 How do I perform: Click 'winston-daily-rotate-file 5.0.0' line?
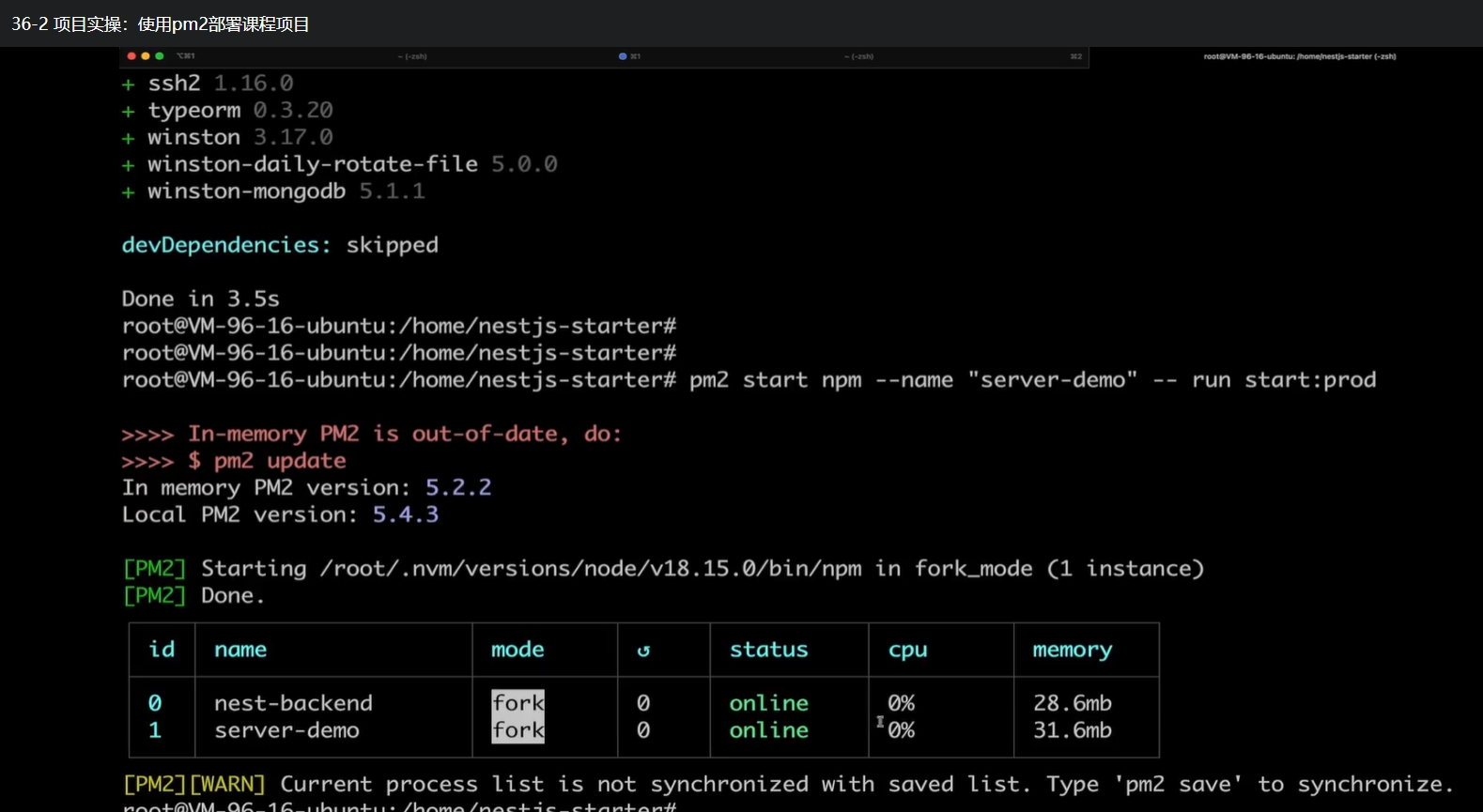[x=340, y=164]
